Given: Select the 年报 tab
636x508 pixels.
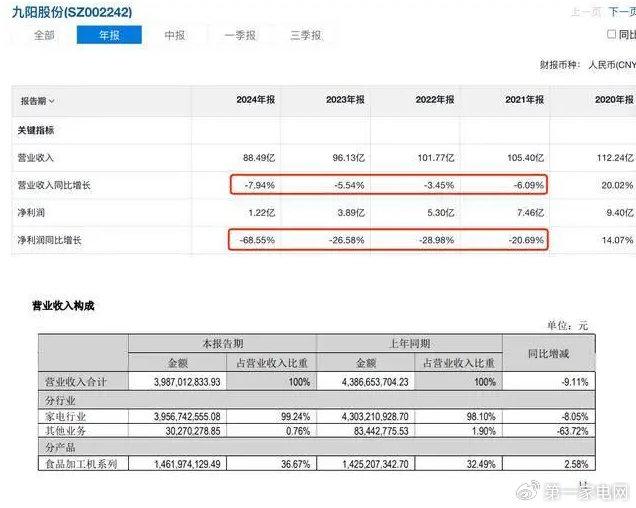Looking at the screenshot, I should tap(109, 35).
